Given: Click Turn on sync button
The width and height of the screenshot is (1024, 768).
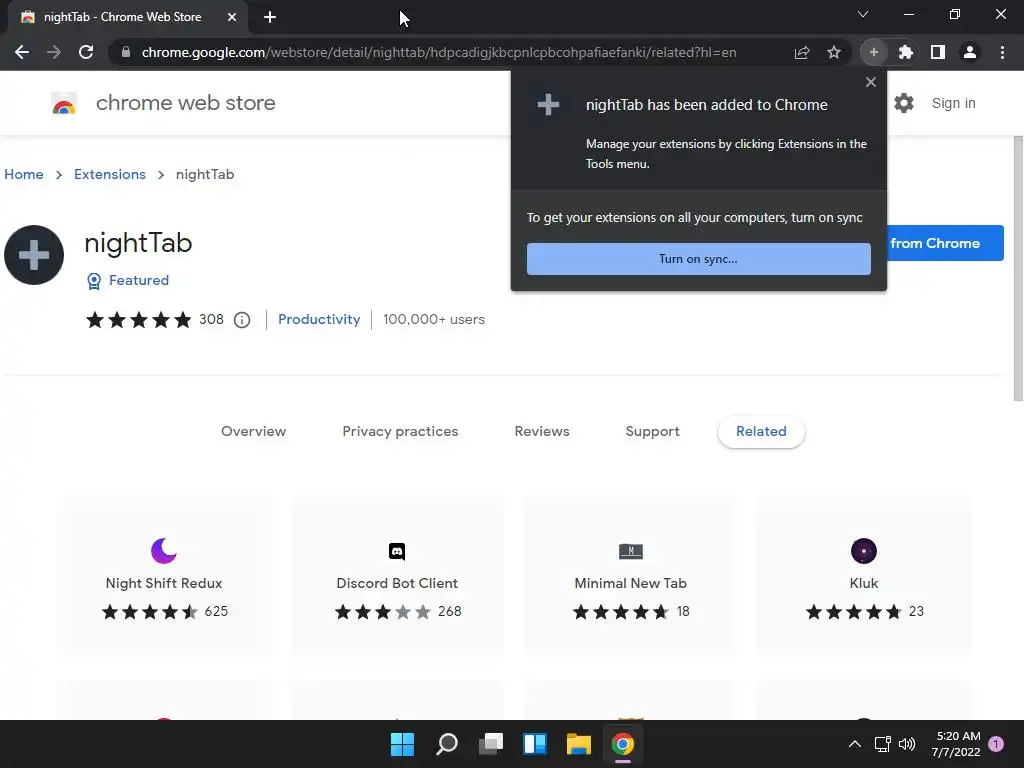Looking at the screenshot, I should click(x=699, y=259).
